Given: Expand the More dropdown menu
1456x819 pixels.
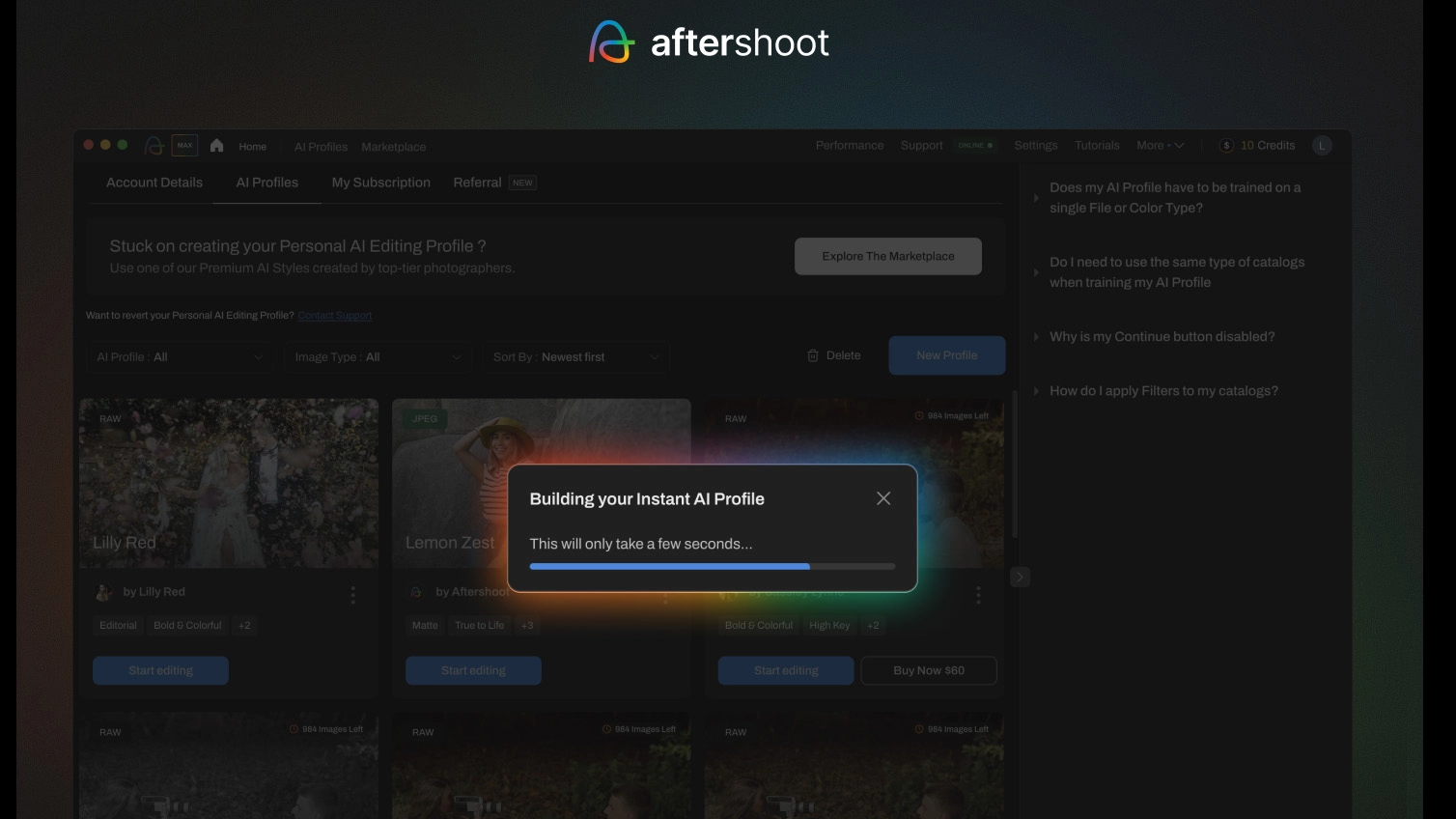Looking at the screenshot, I should pos(1160,146).
